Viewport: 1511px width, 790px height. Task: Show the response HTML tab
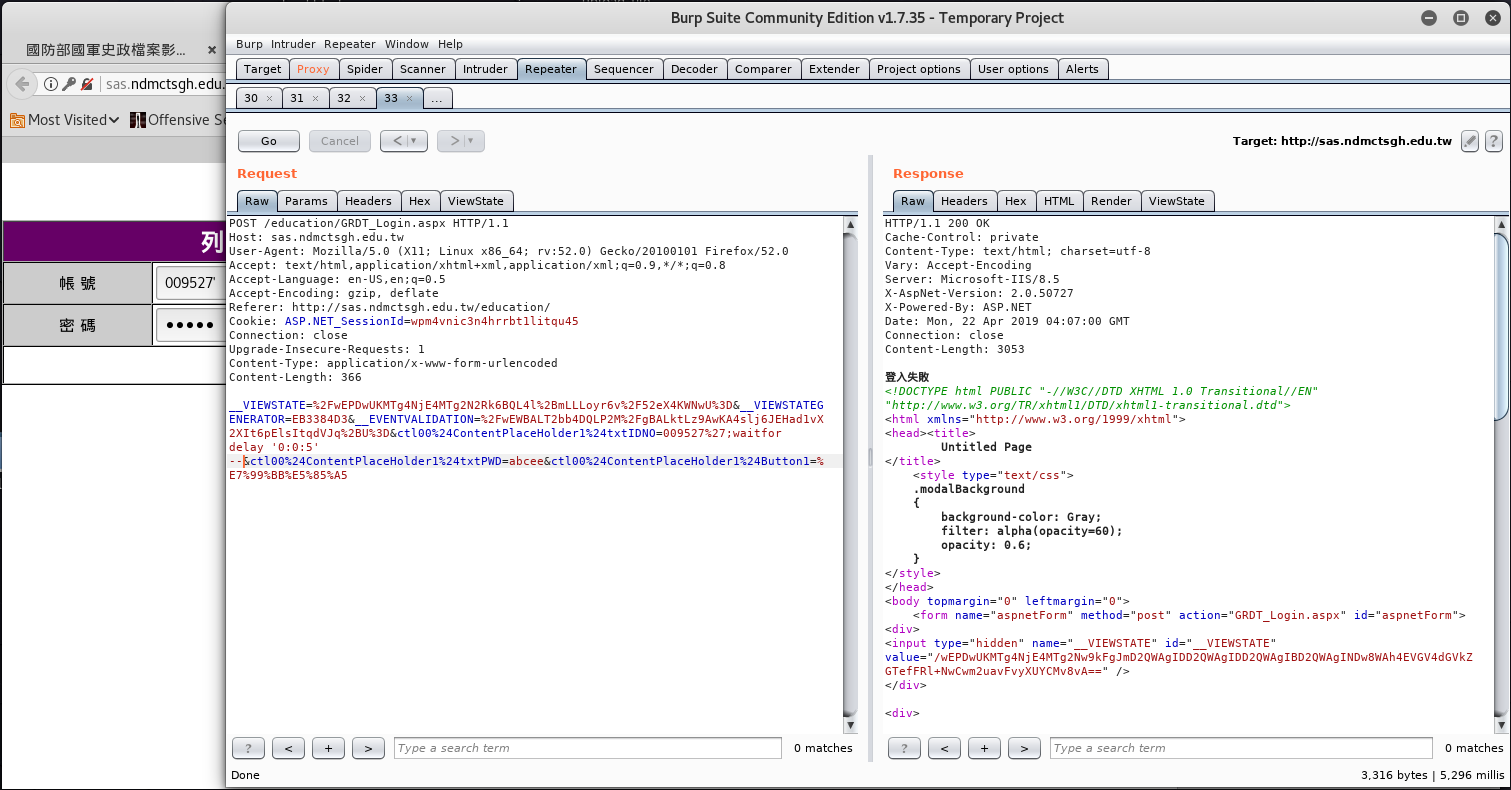pyautogui.click(x=1059, y=201)
